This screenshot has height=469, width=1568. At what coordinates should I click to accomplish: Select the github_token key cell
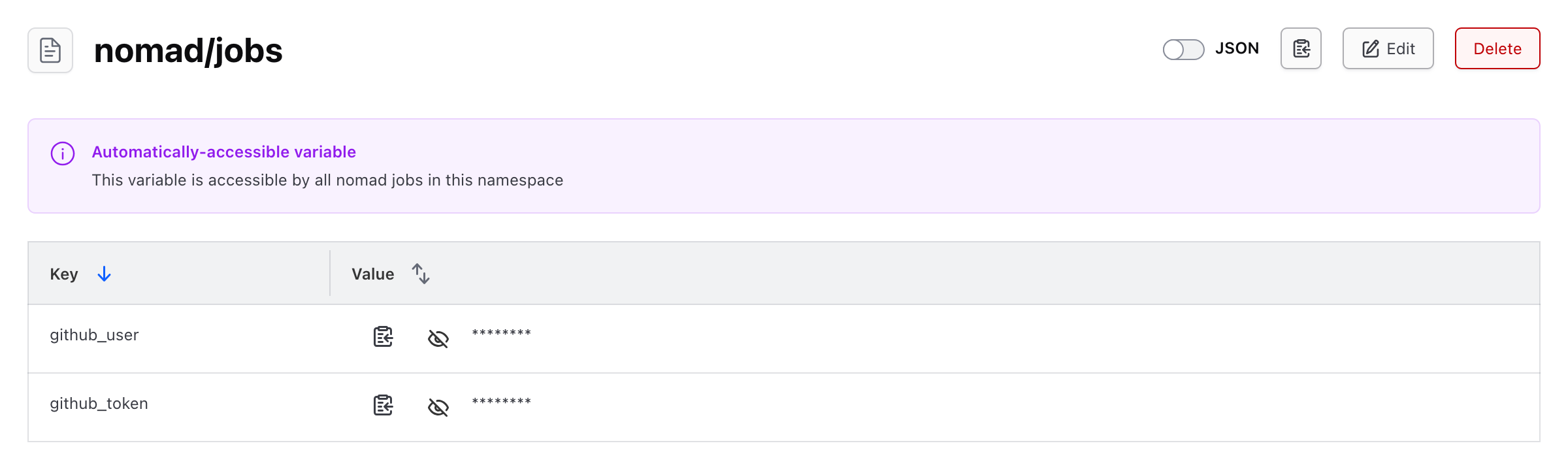click(x=99, y=404)
